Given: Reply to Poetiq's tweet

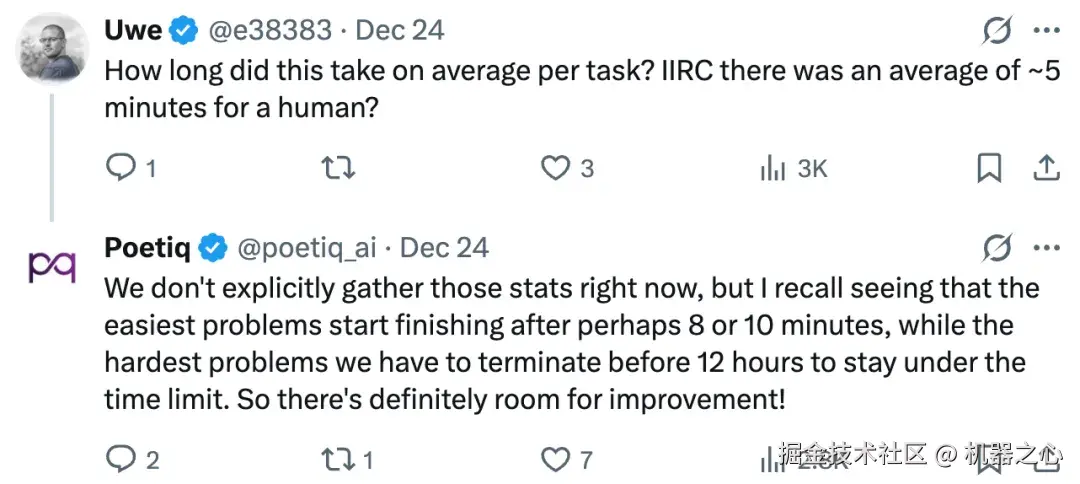Looking at the screenshot, I should [x=121, y=459].
